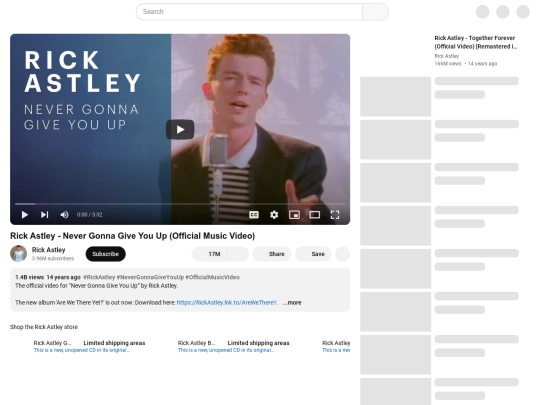This screenshot has width=540, height=405.
Task: Click the play icon in the player controls
Action: (x=24, y=215)
